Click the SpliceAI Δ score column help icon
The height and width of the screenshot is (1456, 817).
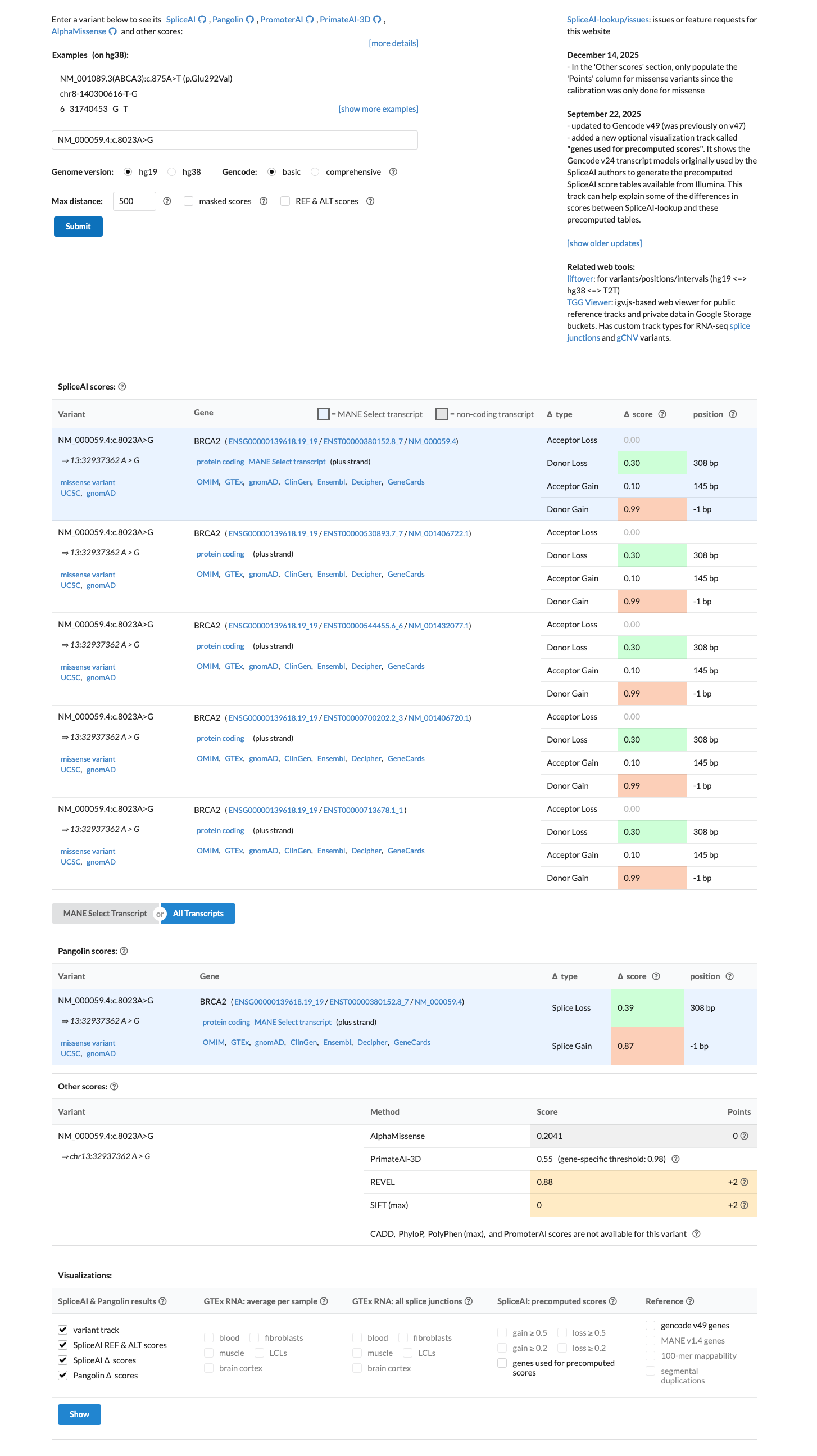coord(662,414)
